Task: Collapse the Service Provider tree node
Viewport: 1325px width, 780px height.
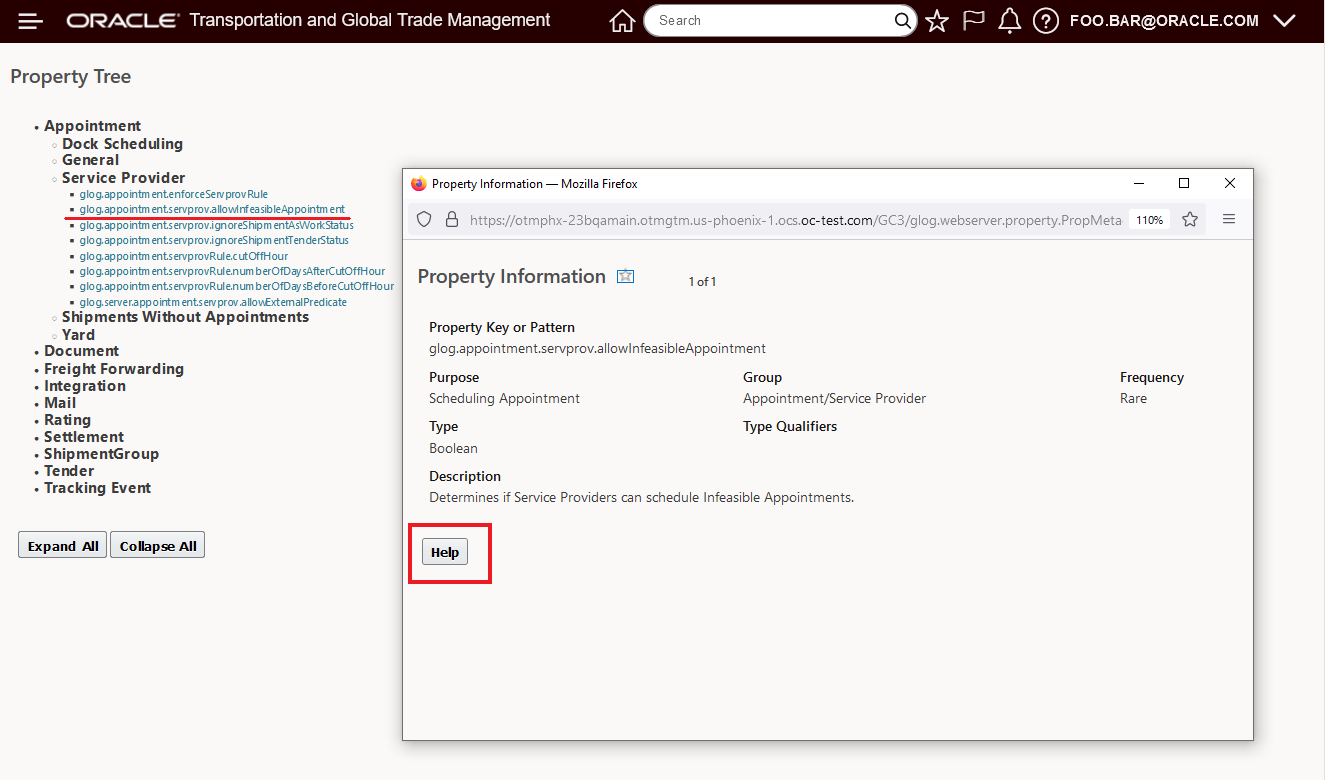Action: coord(123,178)
